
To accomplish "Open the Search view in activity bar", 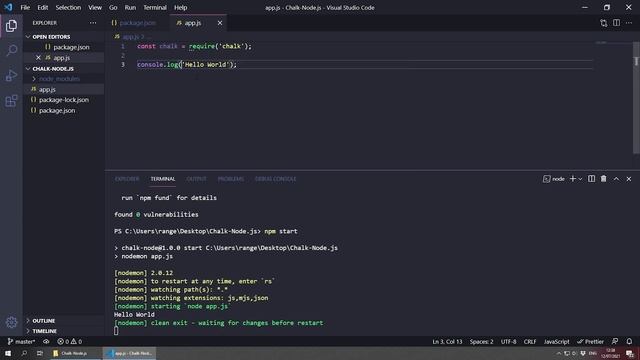I will [x=11, y=51].
